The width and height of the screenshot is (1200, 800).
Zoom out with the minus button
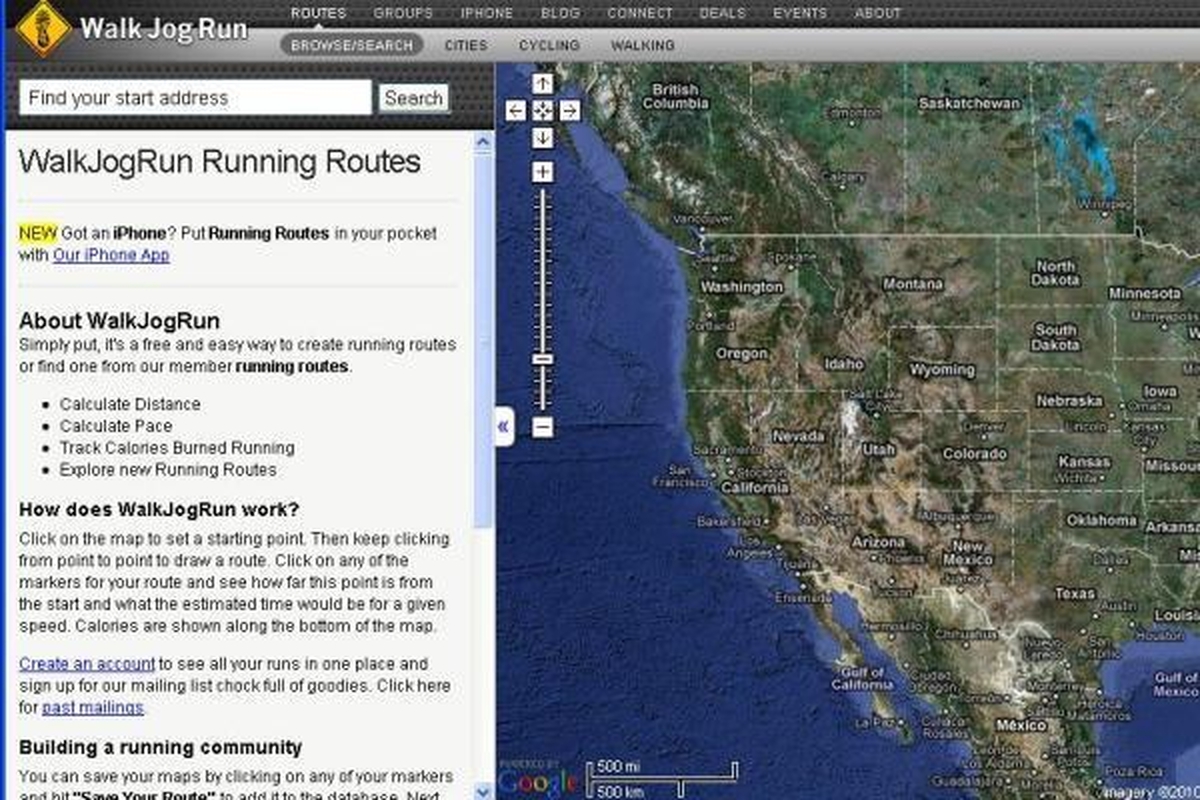point(542,427)
